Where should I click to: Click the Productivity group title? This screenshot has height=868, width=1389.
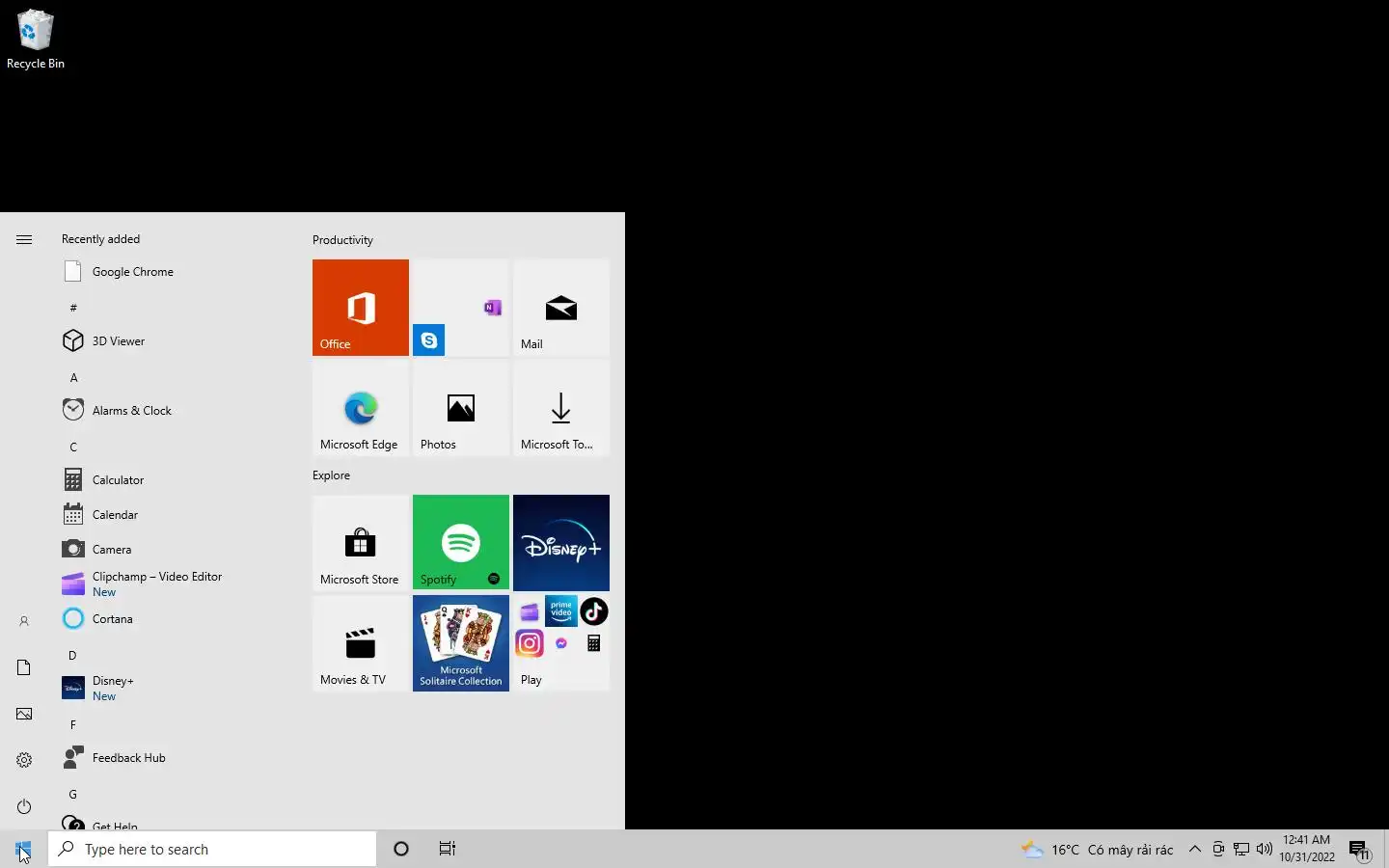tap(342, 240)
